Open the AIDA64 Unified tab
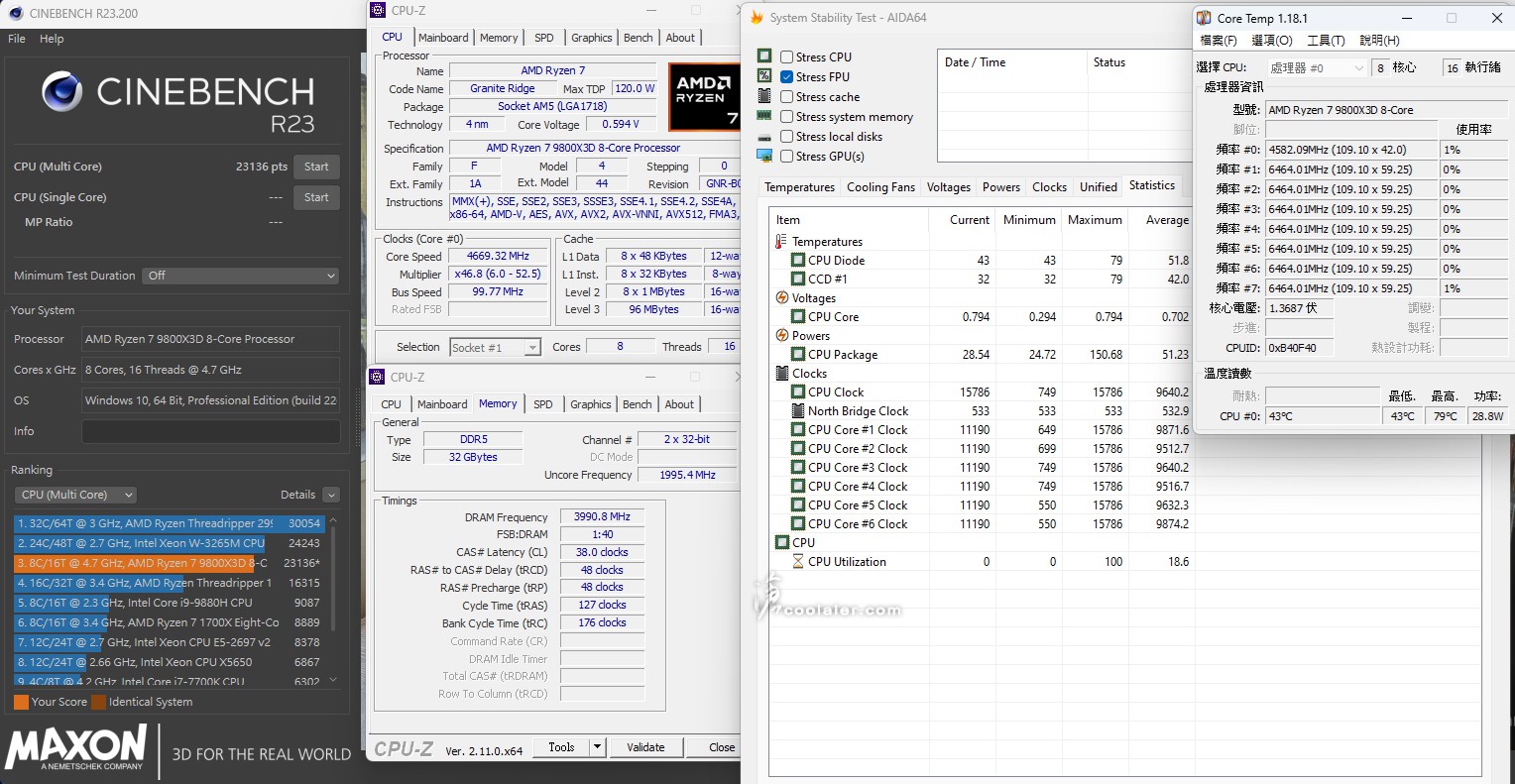Viewport: 1515px width, 784px height. click(1099, 186)
